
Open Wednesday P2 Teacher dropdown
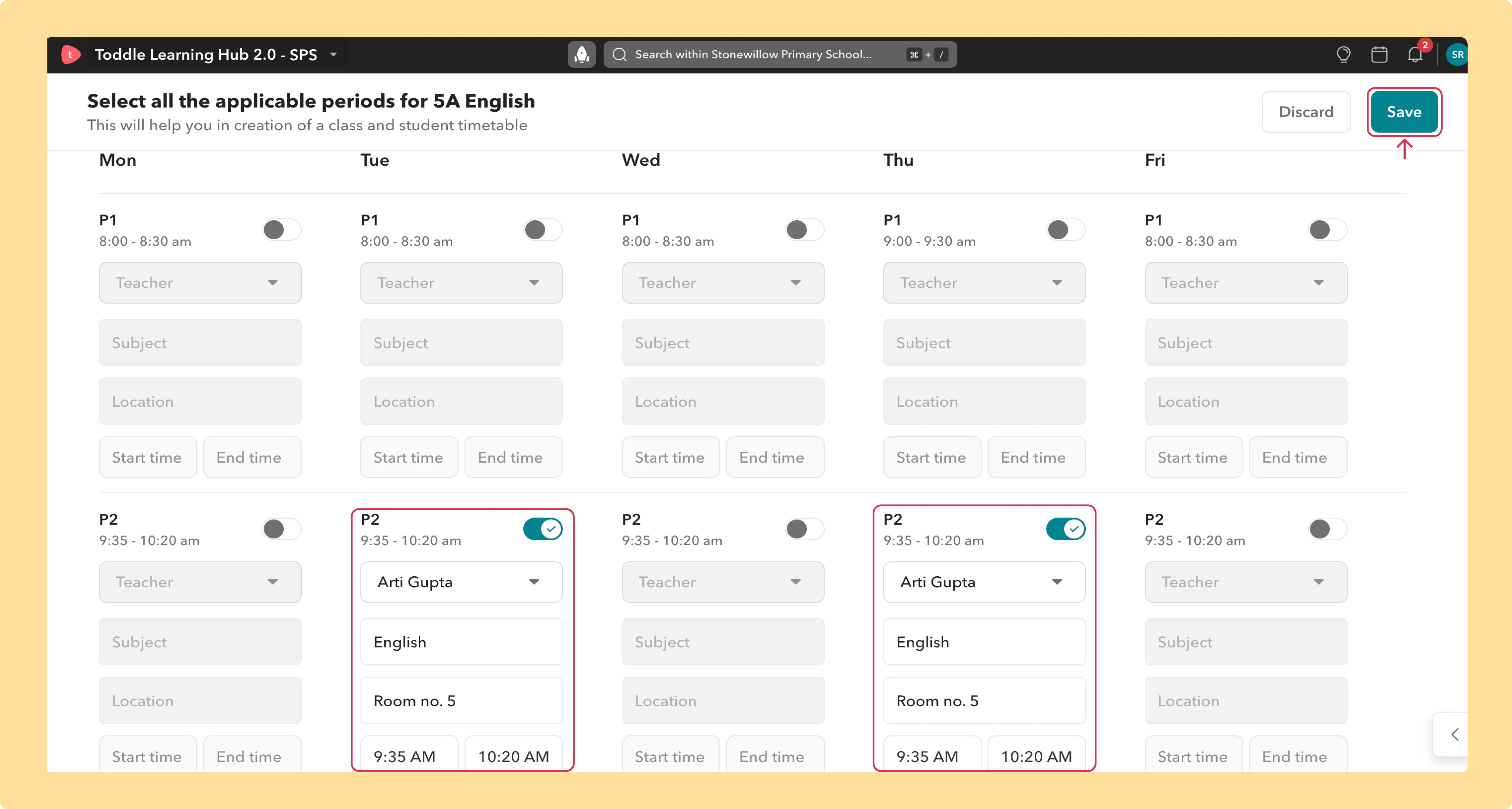(723, 582)
